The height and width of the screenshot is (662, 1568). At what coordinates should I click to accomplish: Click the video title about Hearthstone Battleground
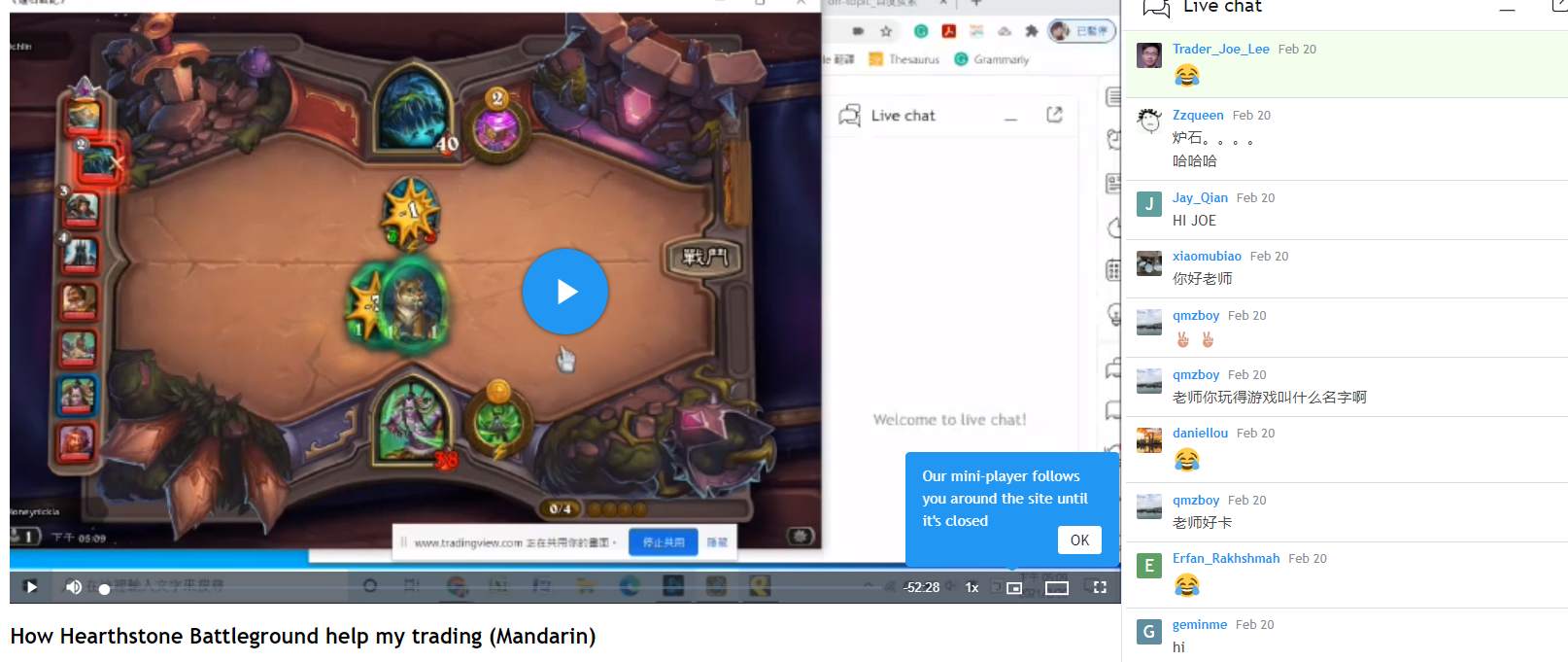[302, 636]
